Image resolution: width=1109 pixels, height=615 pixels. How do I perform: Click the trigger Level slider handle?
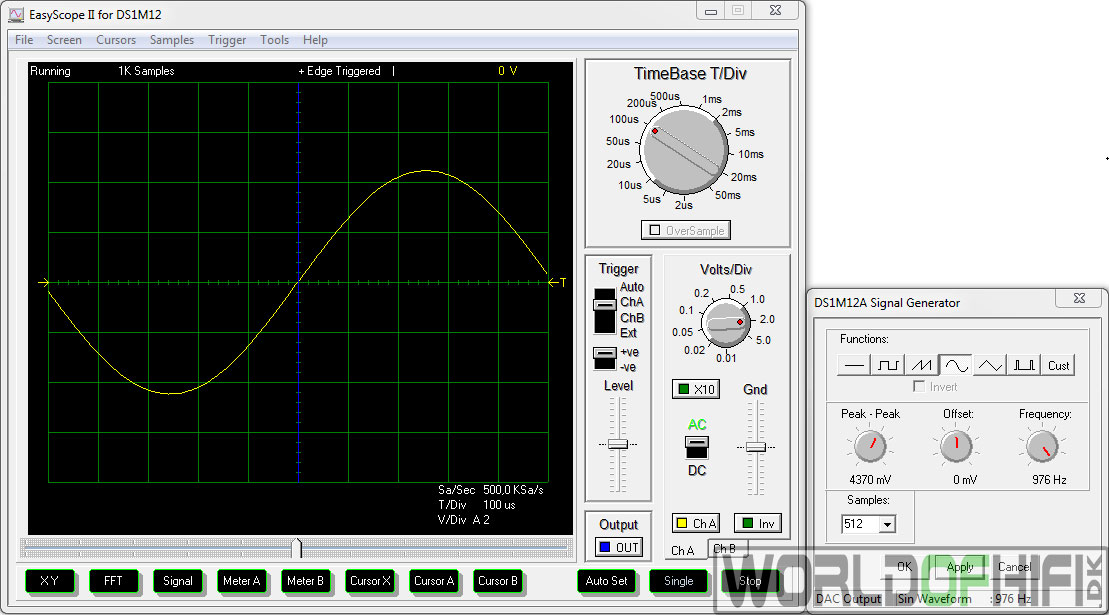[617, 444]
